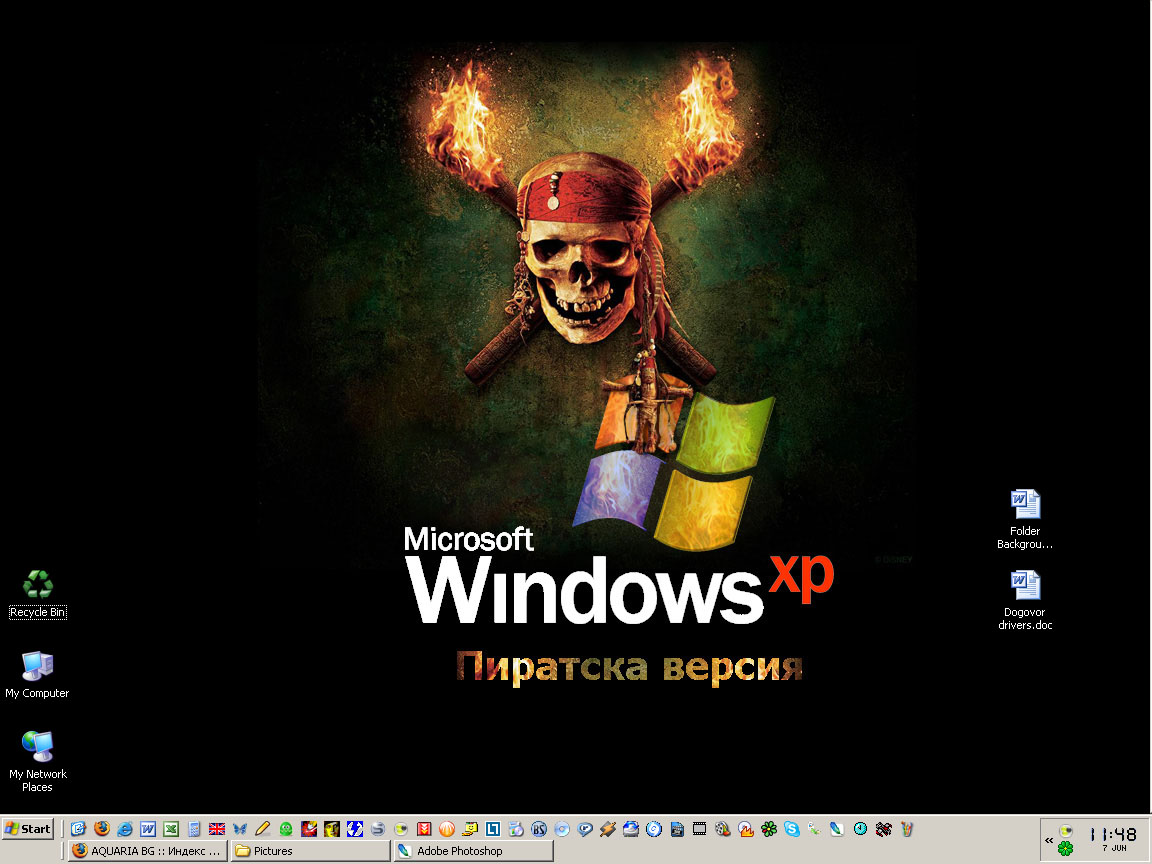Click the teal clock quick launch icon
The height and width of the screenshot is (864, 1152).
point(860,829)
